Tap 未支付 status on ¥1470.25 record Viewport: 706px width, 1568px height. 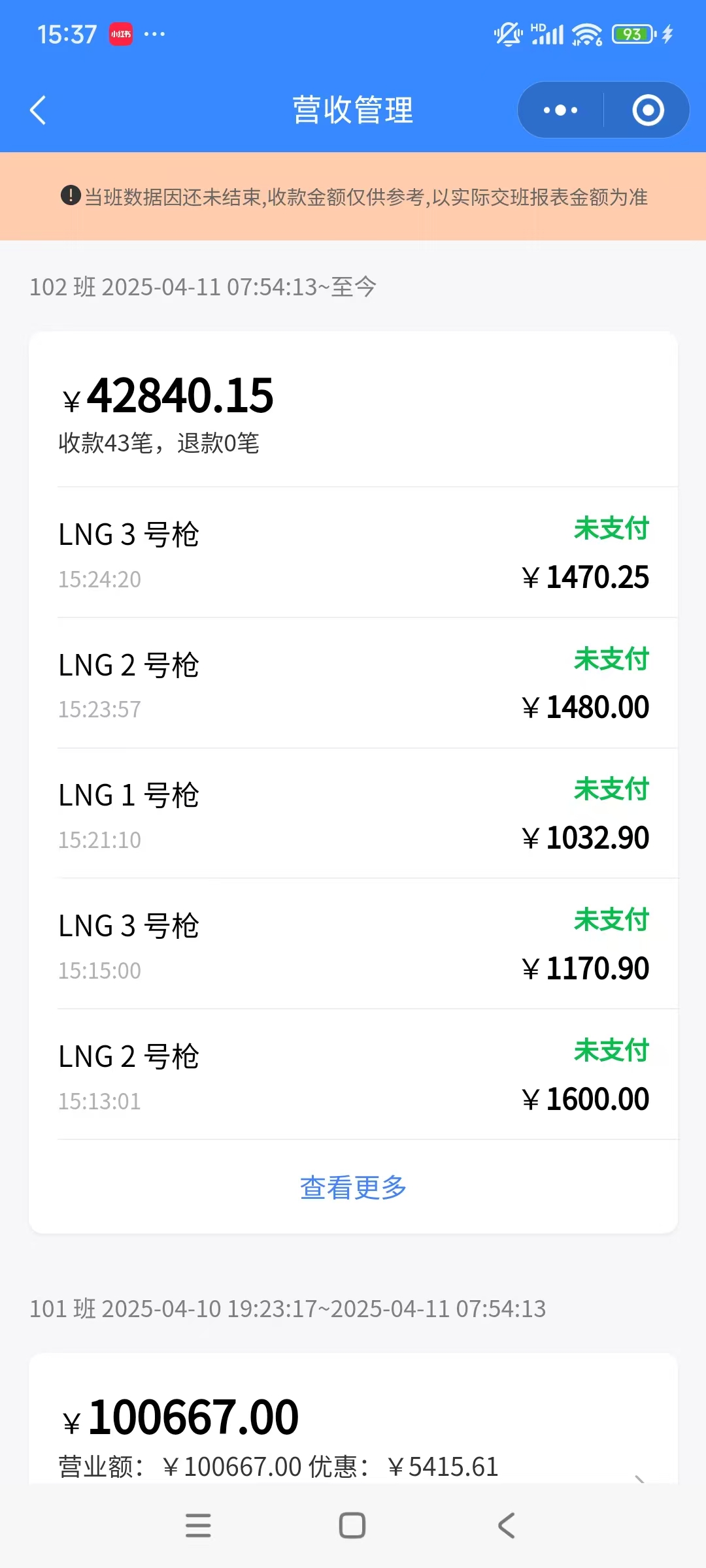[x=611, y=529]
